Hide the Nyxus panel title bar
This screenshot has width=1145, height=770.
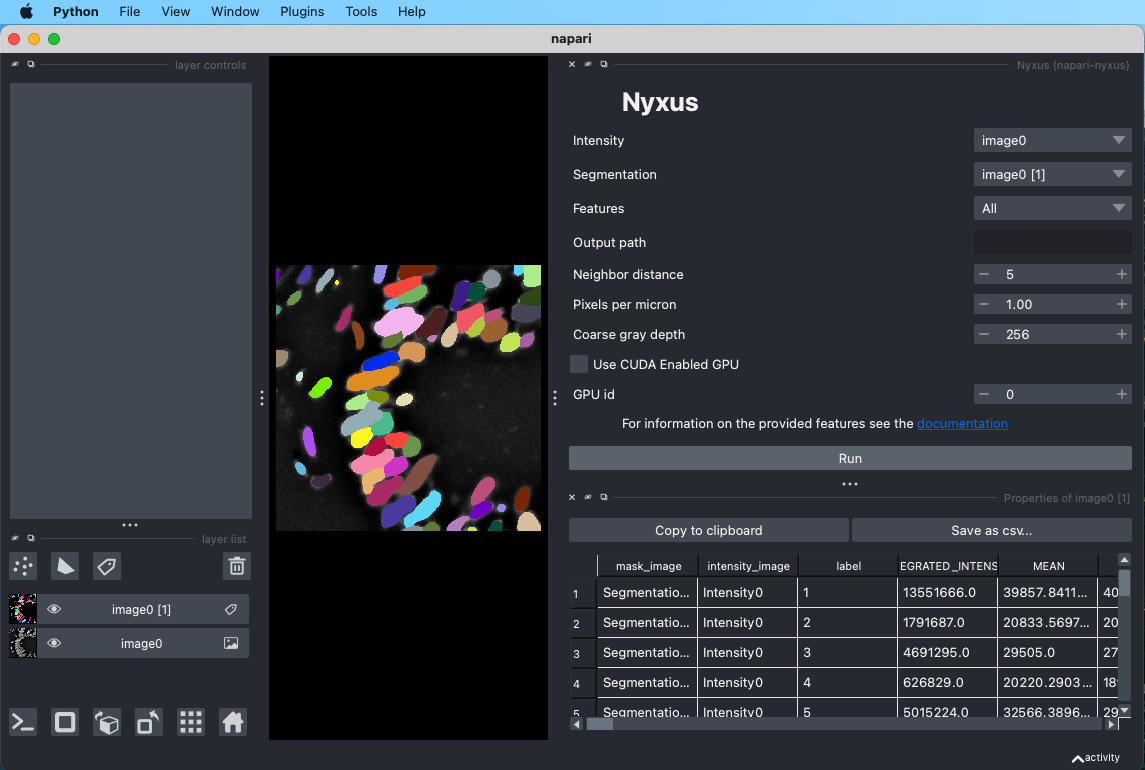(x=588, y=64)
